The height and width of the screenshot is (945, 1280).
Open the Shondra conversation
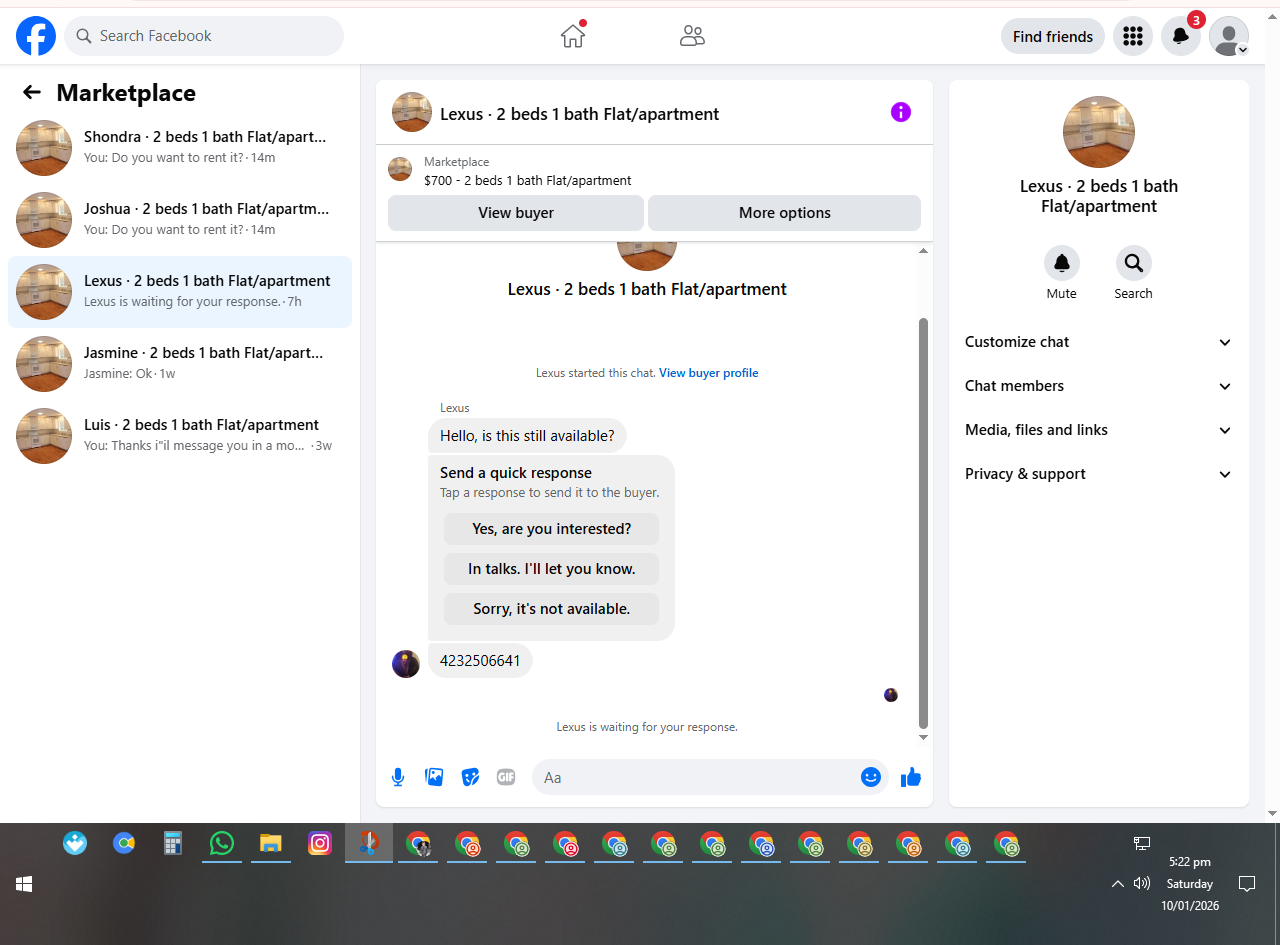180,148
